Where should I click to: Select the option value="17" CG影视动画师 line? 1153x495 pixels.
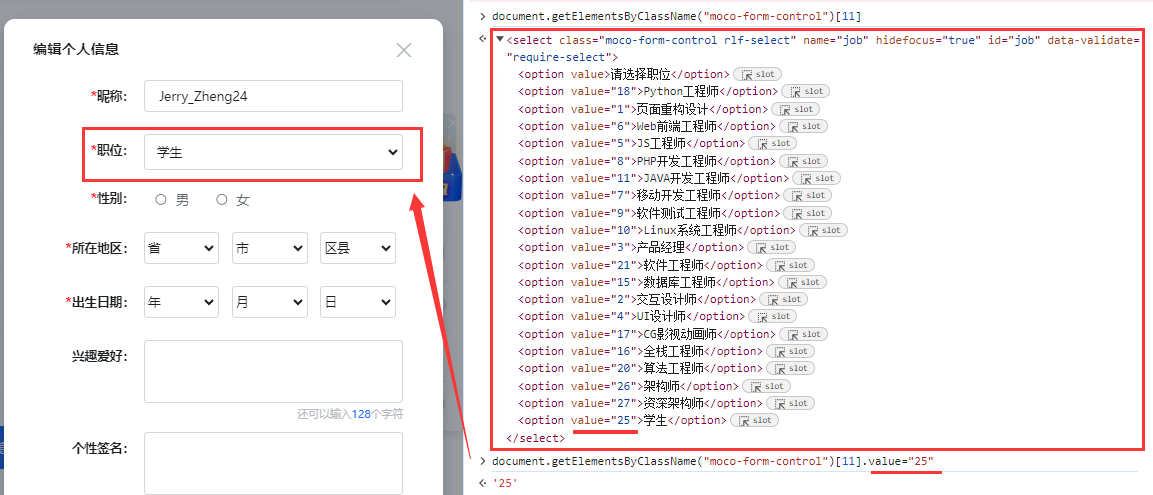click(x=647, y=334)
